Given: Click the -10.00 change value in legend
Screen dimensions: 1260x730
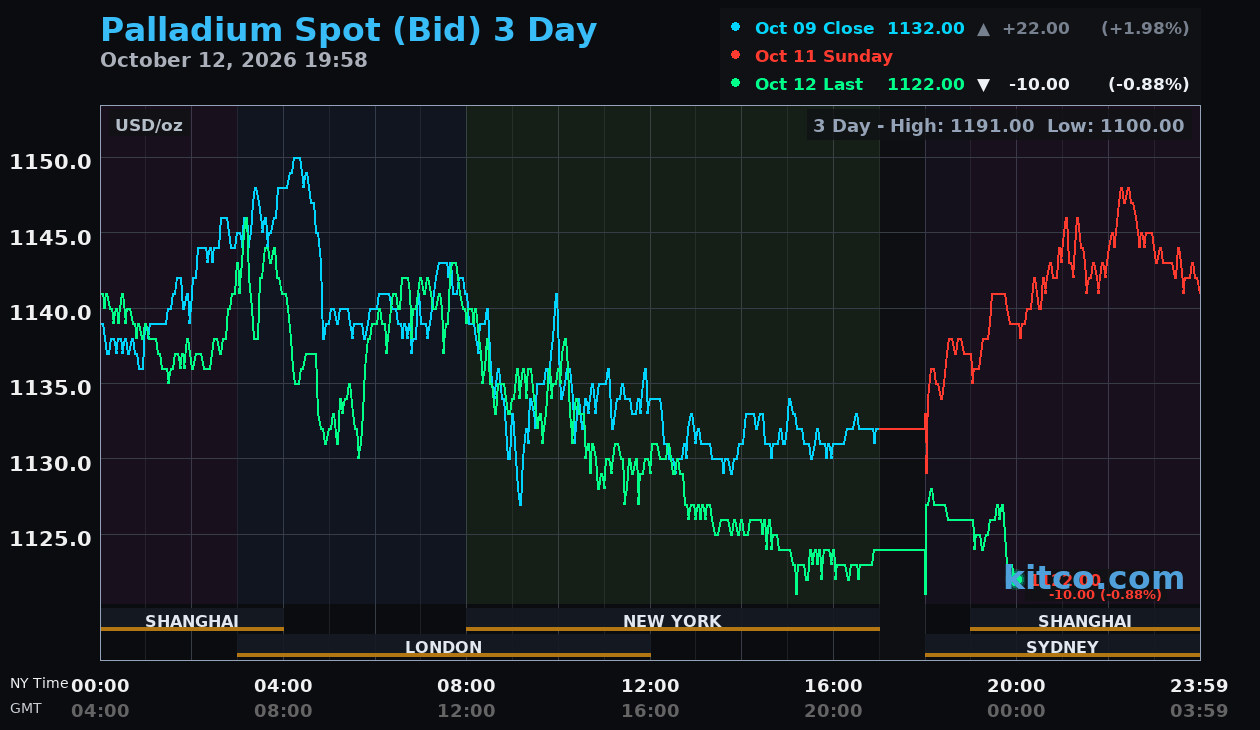Looking at the screenshot, I should (1039, 84).
